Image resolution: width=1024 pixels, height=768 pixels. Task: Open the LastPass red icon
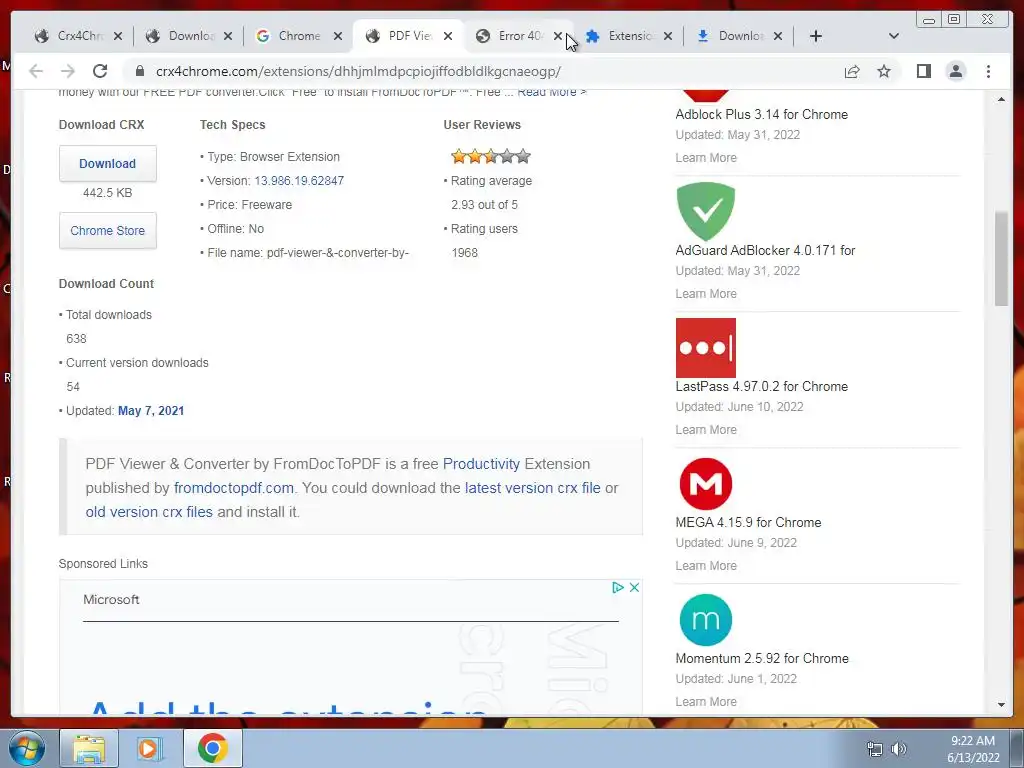click(x=705, y=347)
